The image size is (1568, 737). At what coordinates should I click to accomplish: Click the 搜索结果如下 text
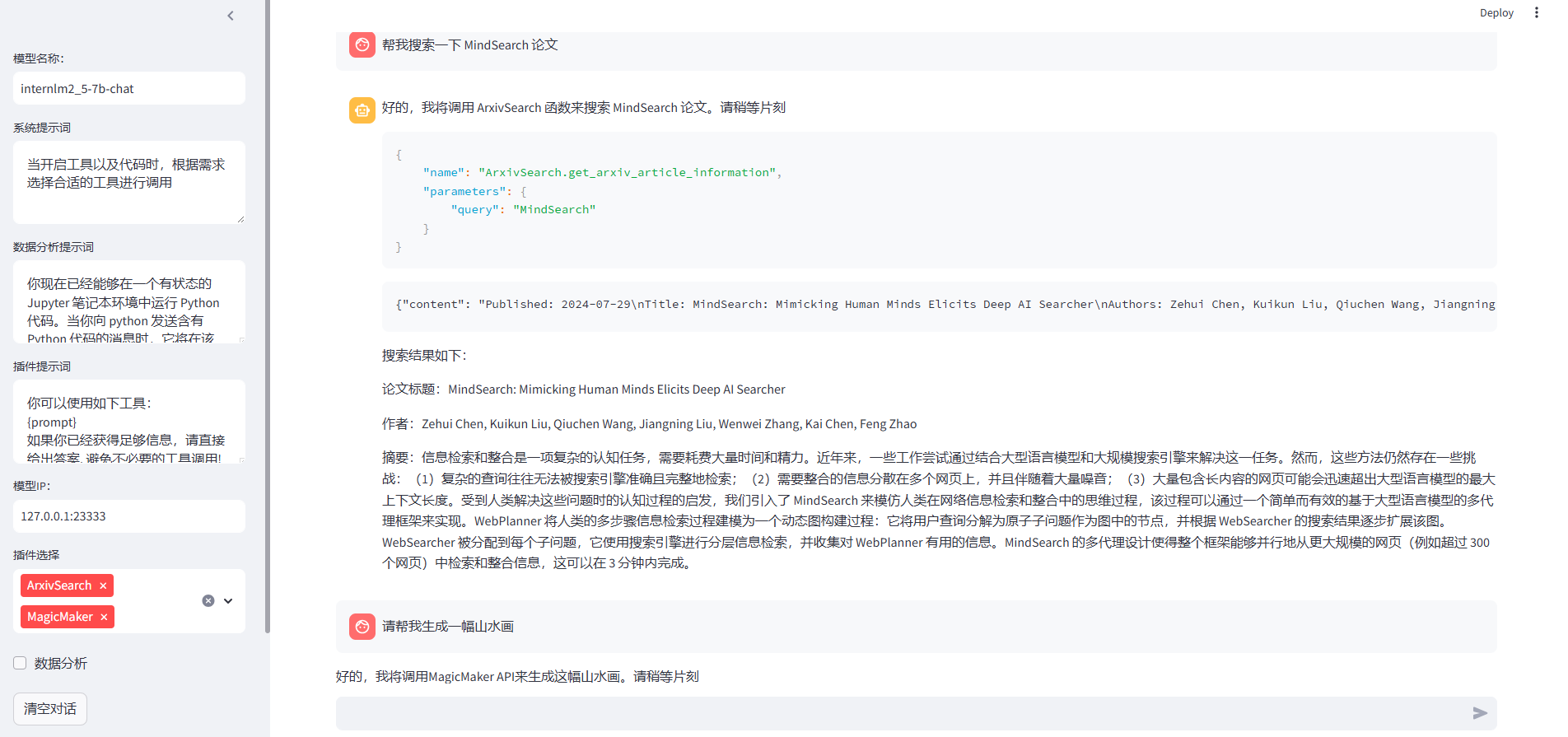click(424, 356)
